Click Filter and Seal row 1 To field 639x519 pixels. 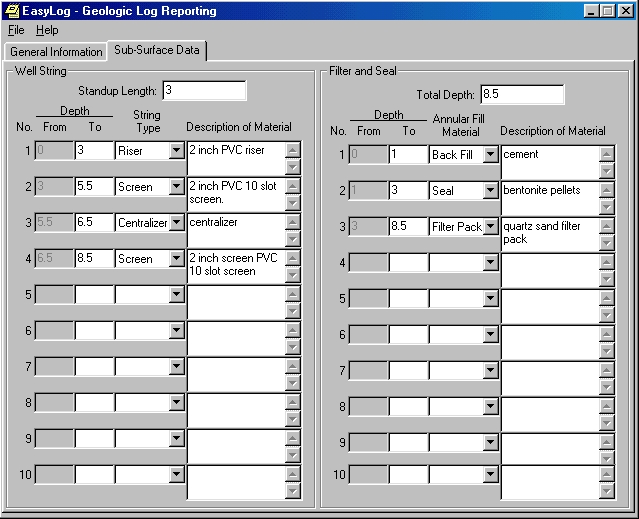[409, 154]
